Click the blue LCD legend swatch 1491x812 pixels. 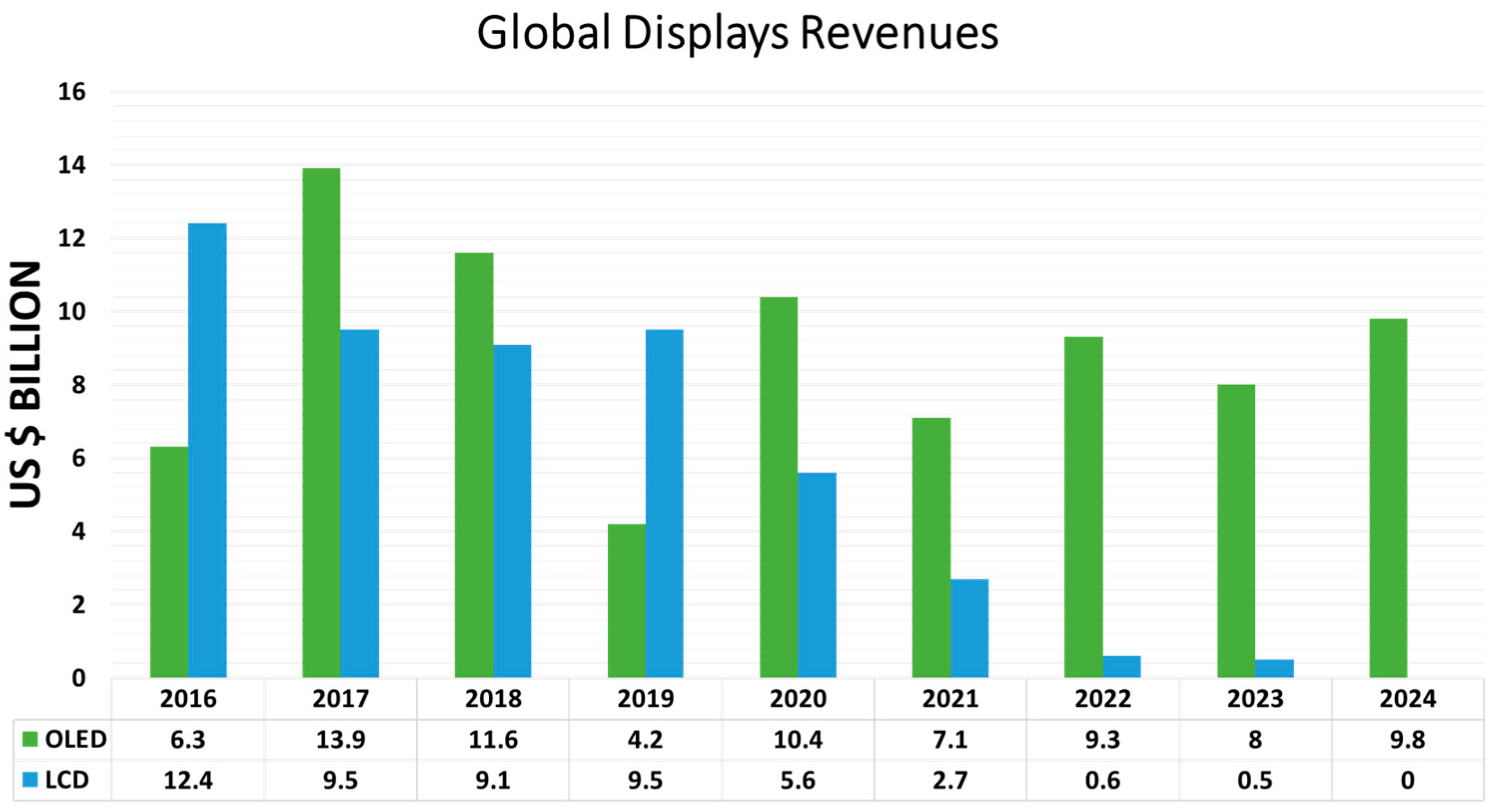click(30, 780)
